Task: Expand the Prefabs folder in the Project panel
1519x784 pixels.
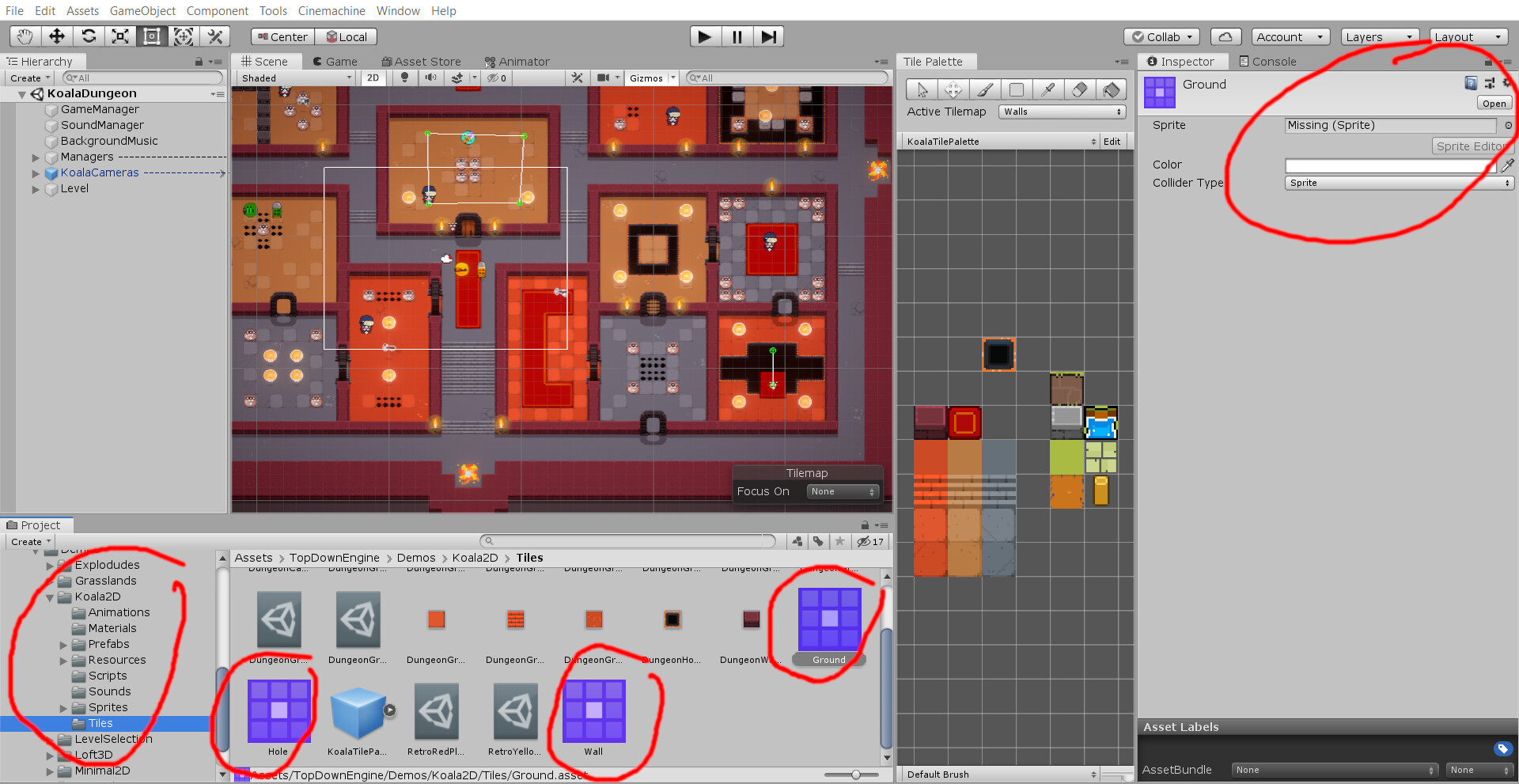Action: coord(64,644)
